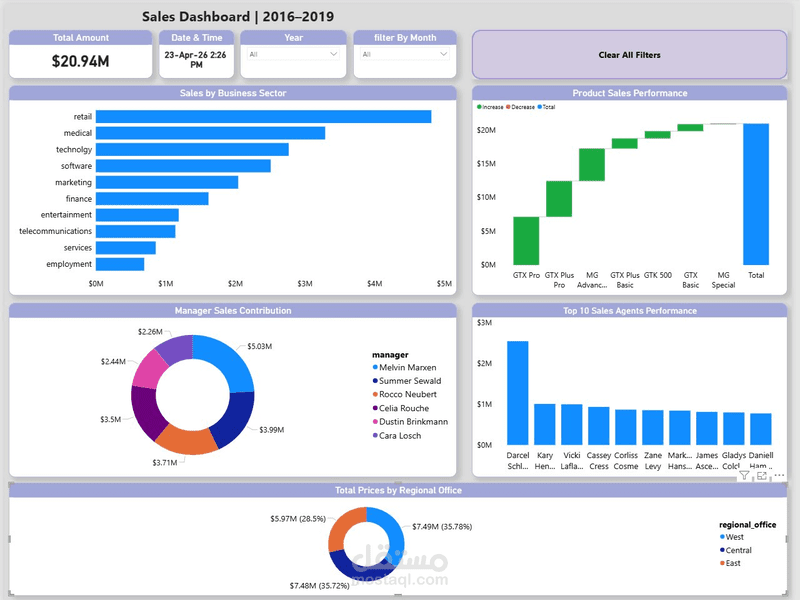Click the GTX Plus Pro waterfall column
Viewport: 800px width, 600px height.
click(x=559, y=199)
